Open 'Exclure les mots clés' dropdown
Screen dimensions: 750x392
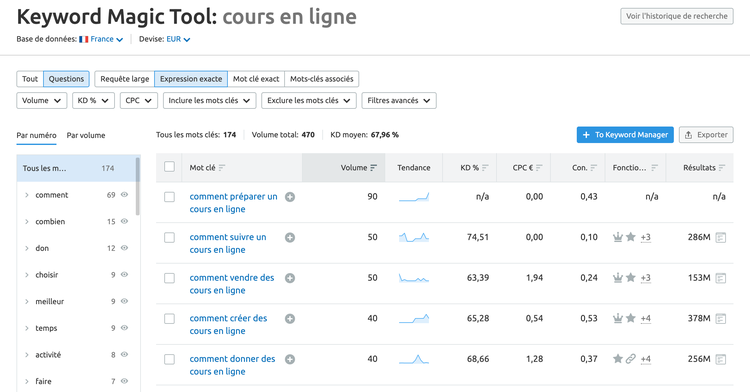click(x=309, y=101)
